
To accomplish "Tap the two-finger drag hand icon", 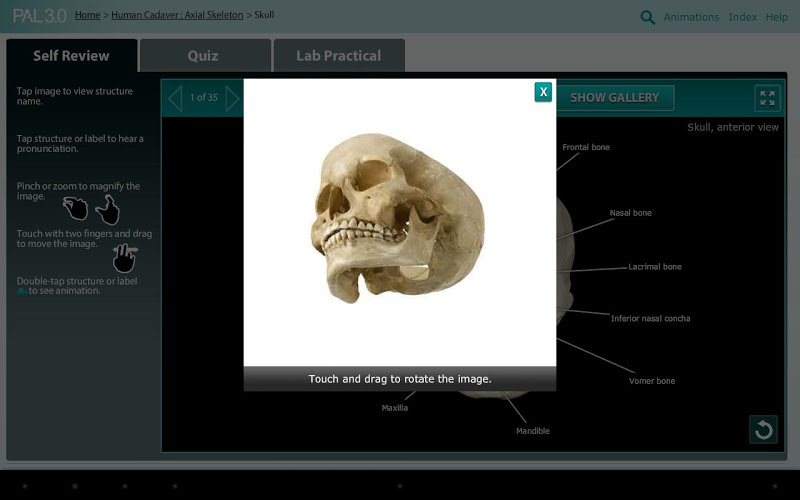I will [x=124, y=258].
